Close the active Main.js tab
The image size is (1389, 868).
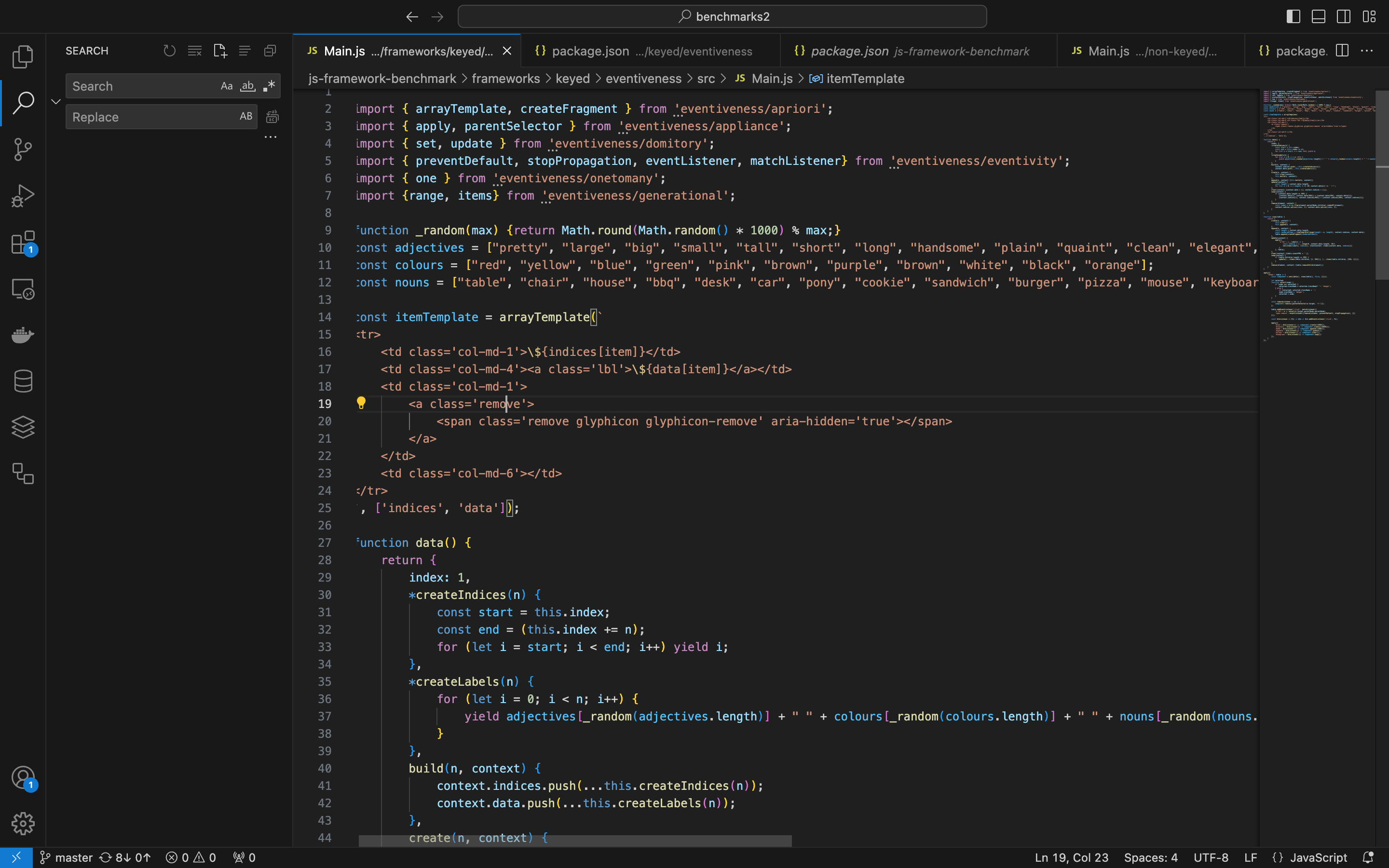507,51
